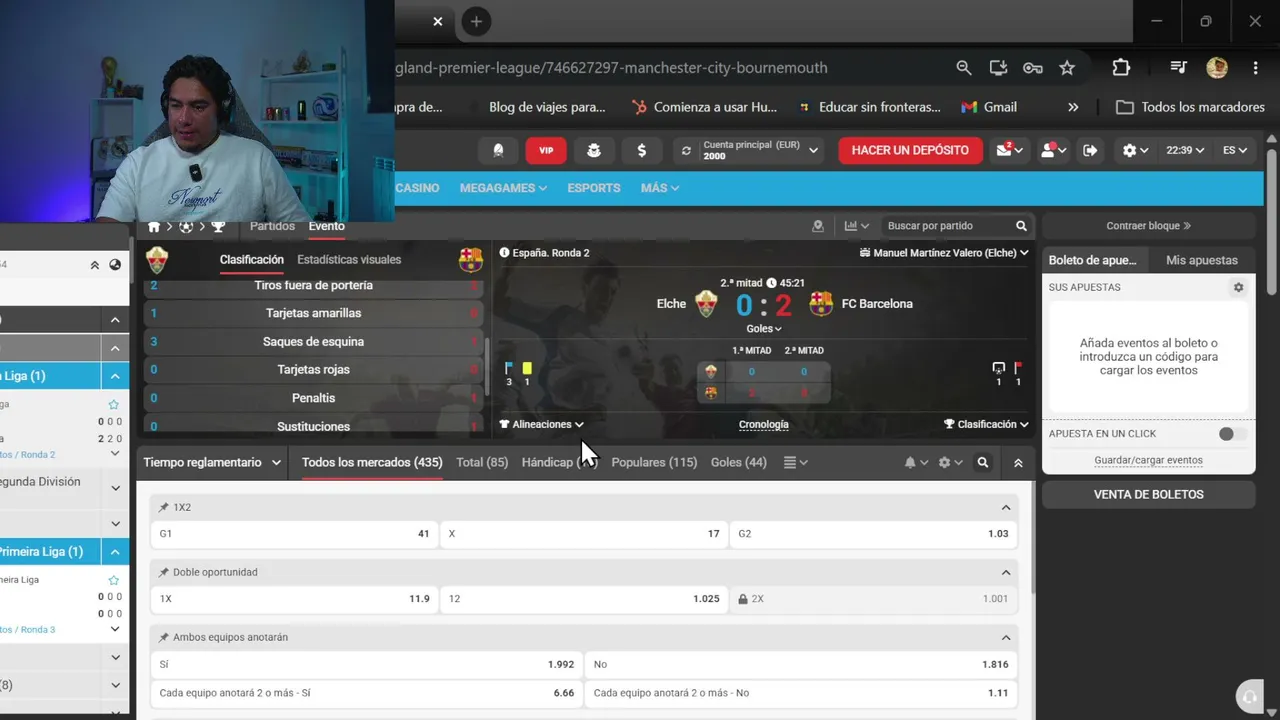
Task: Open betting slip settings gear
Action: tap(1238, 287)
